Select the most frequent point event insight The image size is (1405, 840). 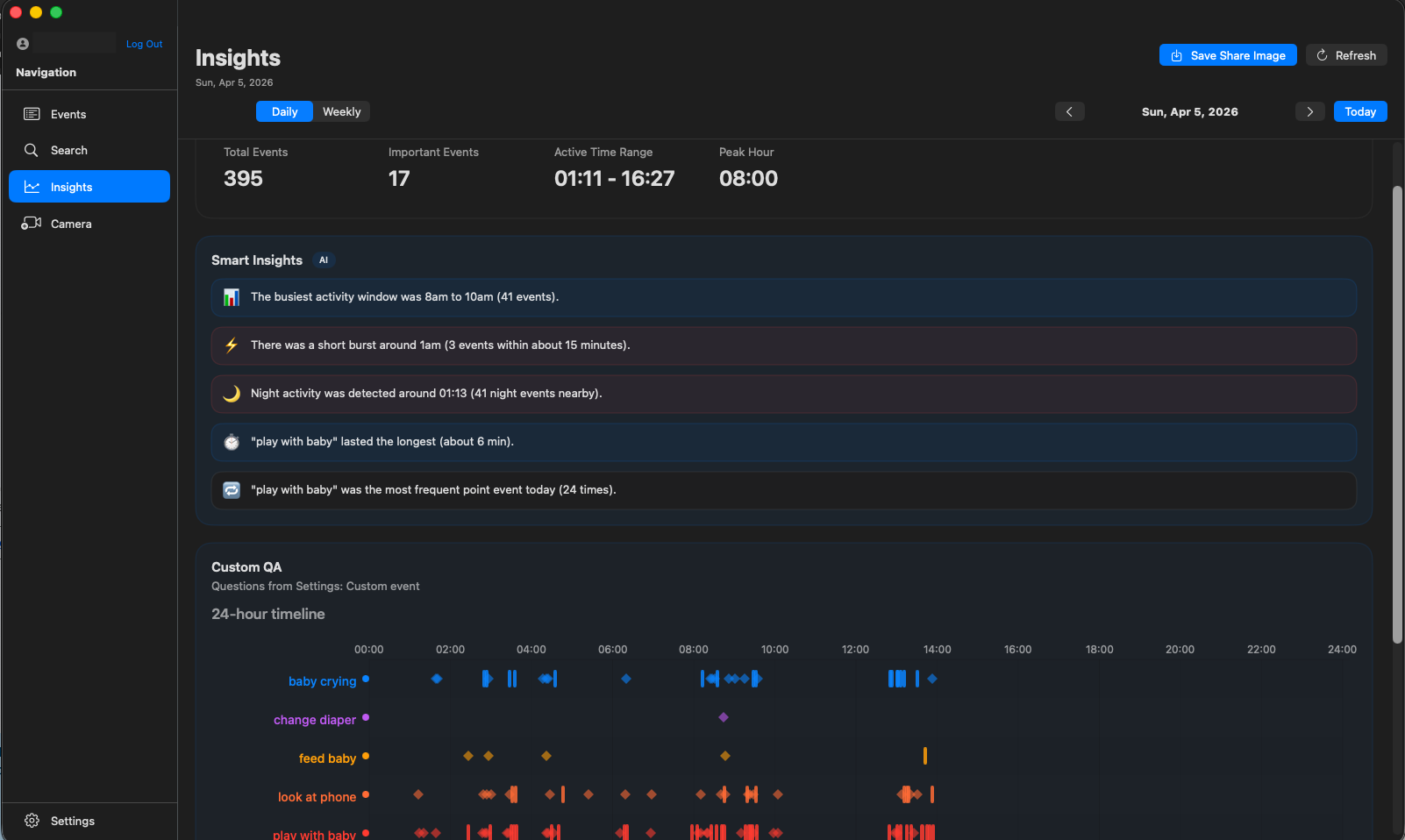tap(784, 490)
